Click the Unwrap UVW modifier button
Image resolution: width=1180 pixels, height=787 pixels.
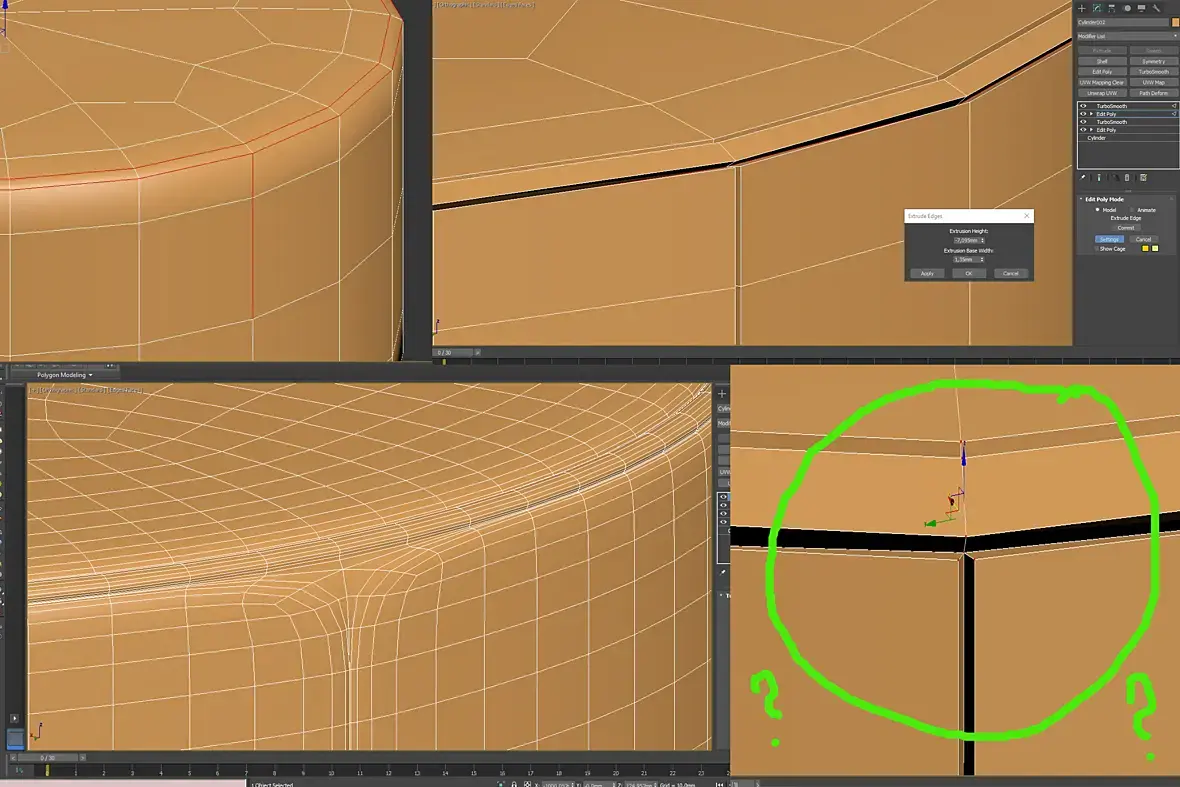tap(1102, 93)
